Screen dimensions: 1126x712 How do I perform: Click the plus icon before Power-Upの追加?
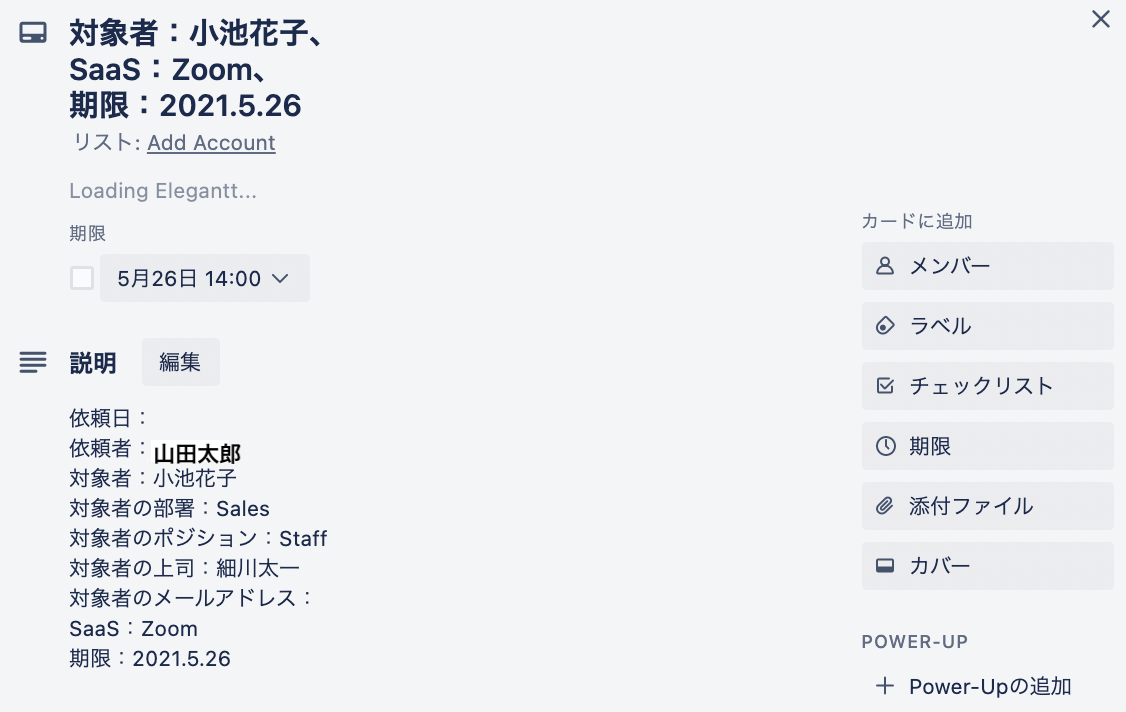pos(885,686)
